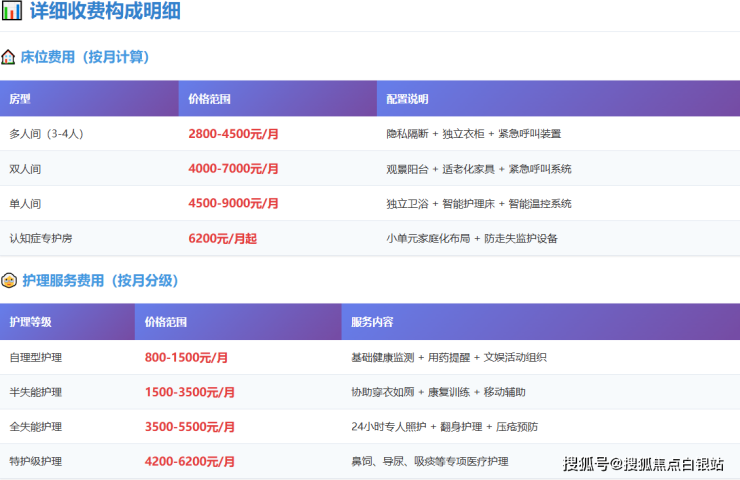Select the 认知症专护房 row label
Screen dimensions: 740x480
(x=41, y=239)
